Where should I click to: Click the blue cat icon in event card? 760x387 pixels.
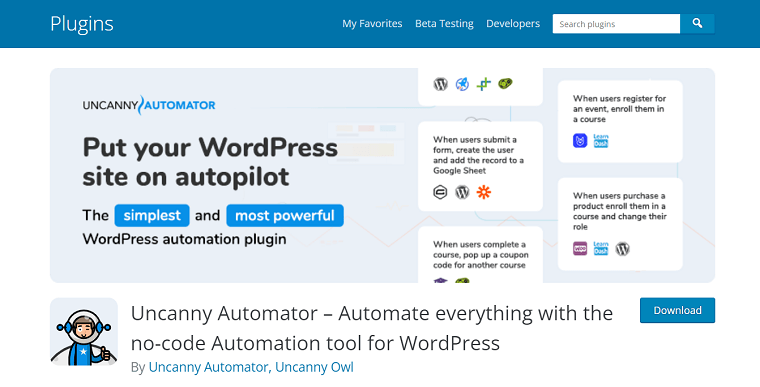[580, 141]
